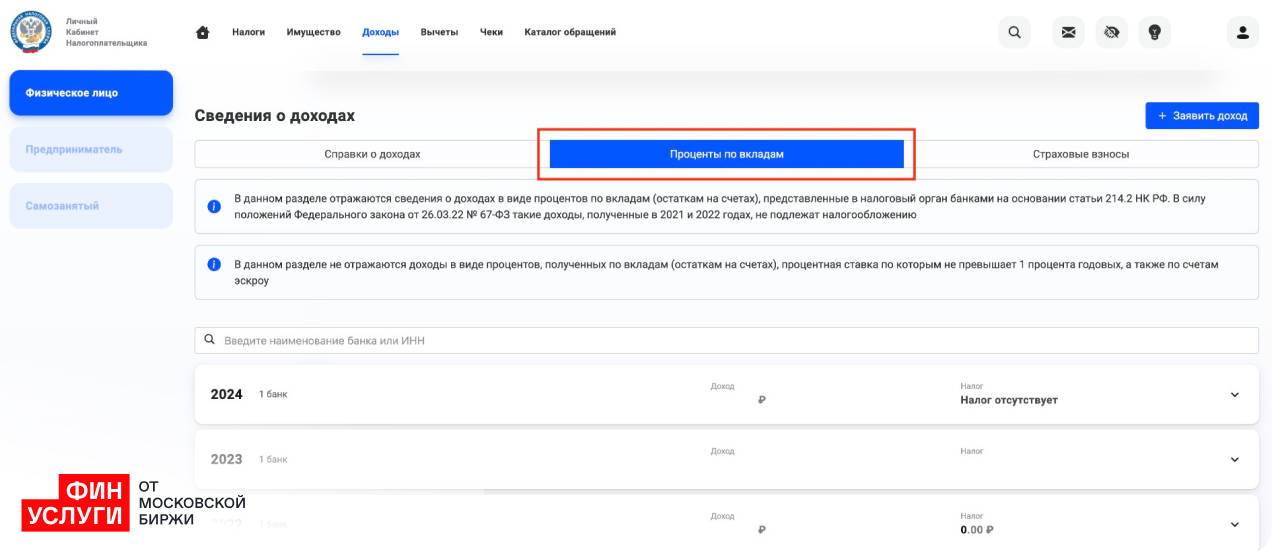Click the Заявить доход button
Viewport: 1272px width, 553px height.
tap(1201, 116)
